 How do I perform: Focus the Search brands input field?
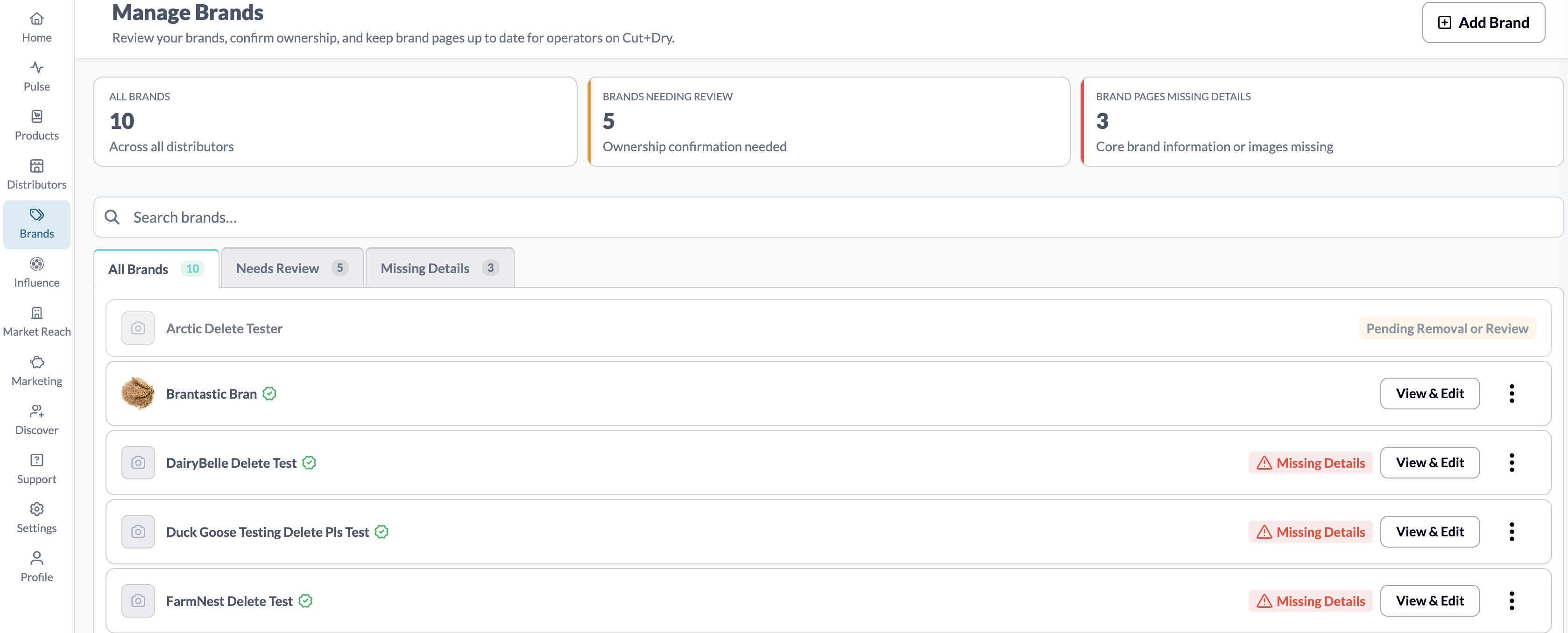pos(828,217)
